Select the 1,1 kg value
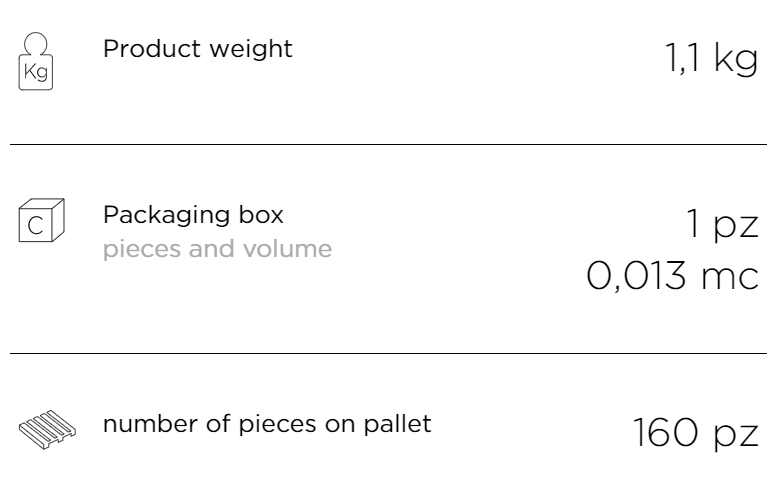This screenshot has height=499, width=780. click(711, 59)
